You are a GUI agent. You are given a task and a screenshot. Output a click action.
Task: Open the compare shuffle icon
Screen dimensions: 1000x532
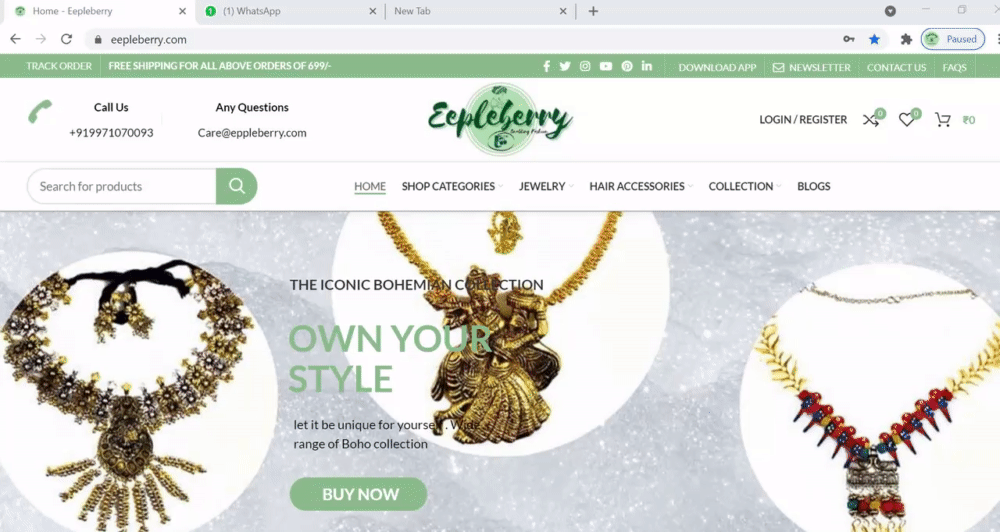(x=871, y=119)
